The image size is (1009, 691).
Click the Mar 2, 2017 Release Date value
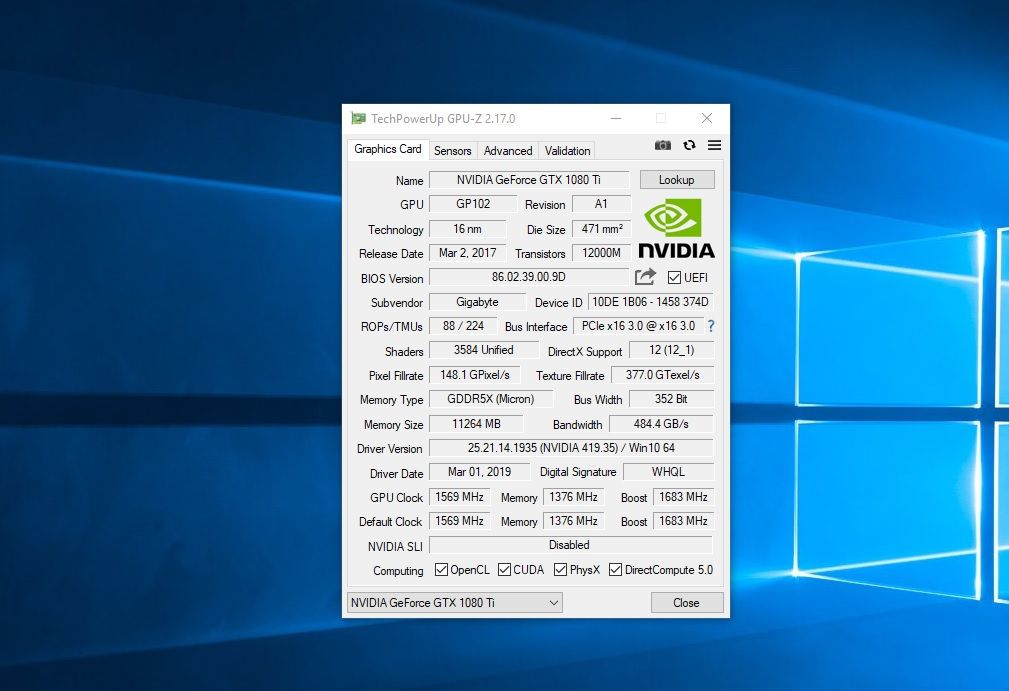[x=468, y=253]
